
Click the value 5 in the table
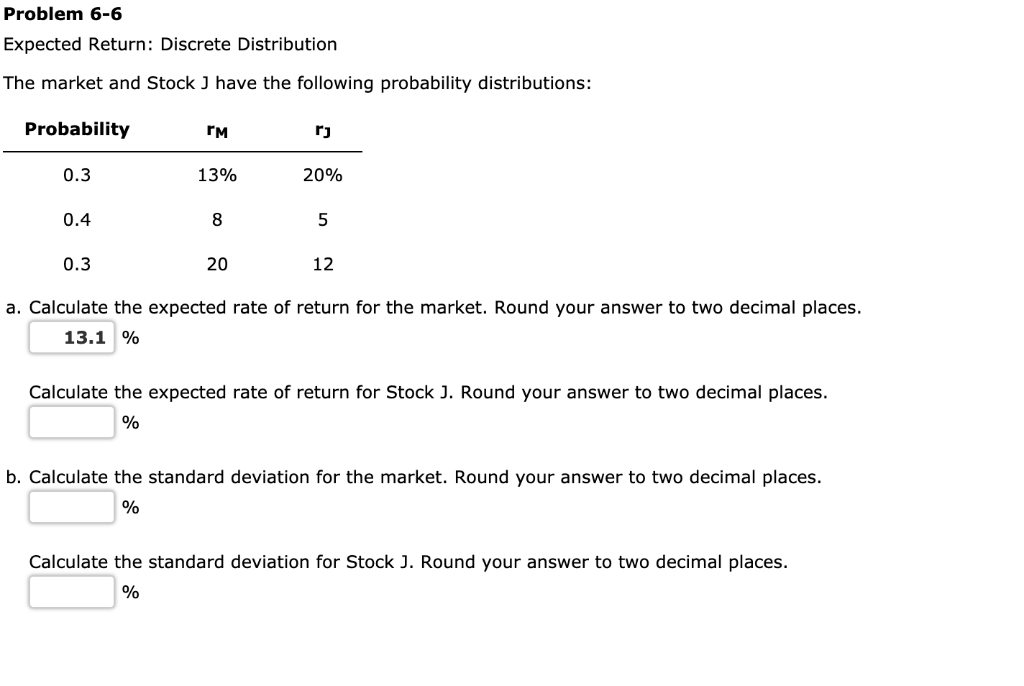coord(322,219)
